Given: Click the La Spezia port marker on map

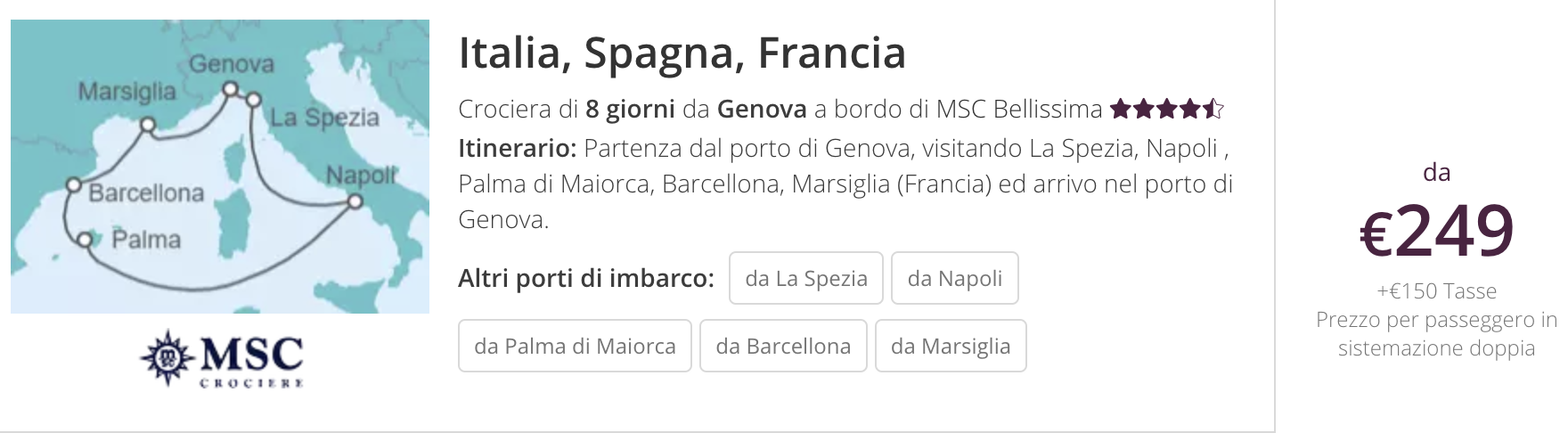Looking at the screenshot, I should pos(252,99).
